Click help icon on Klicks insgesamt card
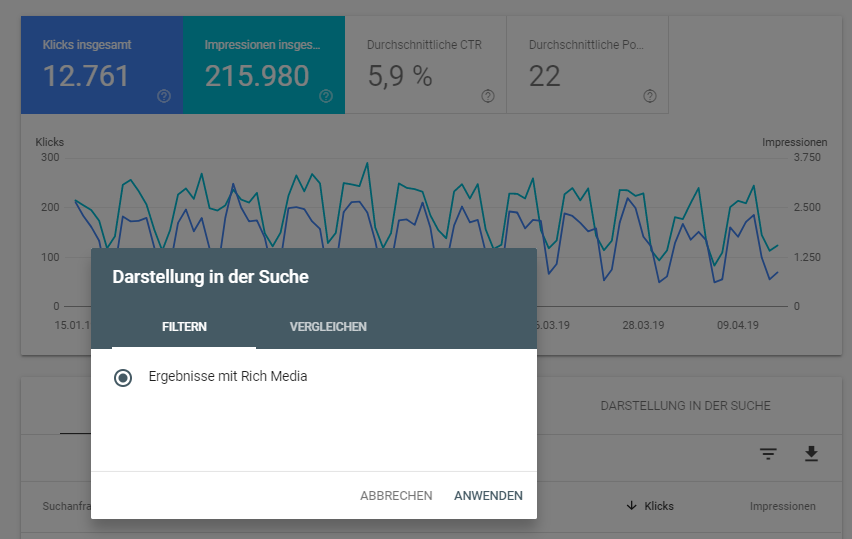The image size is (852, 539). [164, 96]
